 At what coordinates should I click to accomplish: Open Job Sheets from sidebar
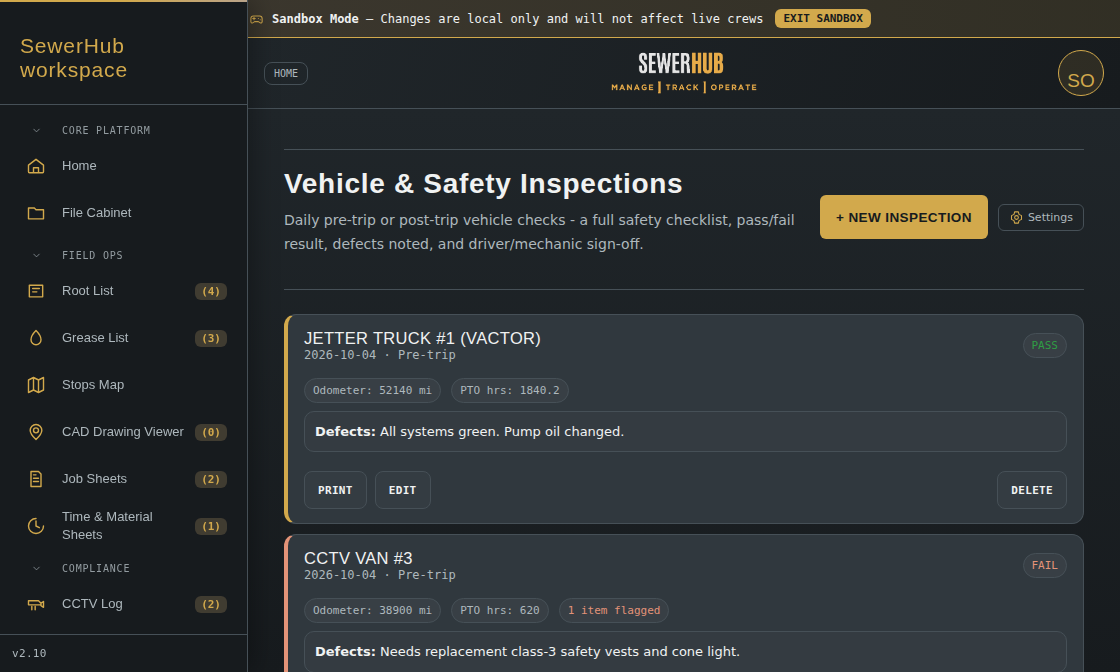point(124,479)
